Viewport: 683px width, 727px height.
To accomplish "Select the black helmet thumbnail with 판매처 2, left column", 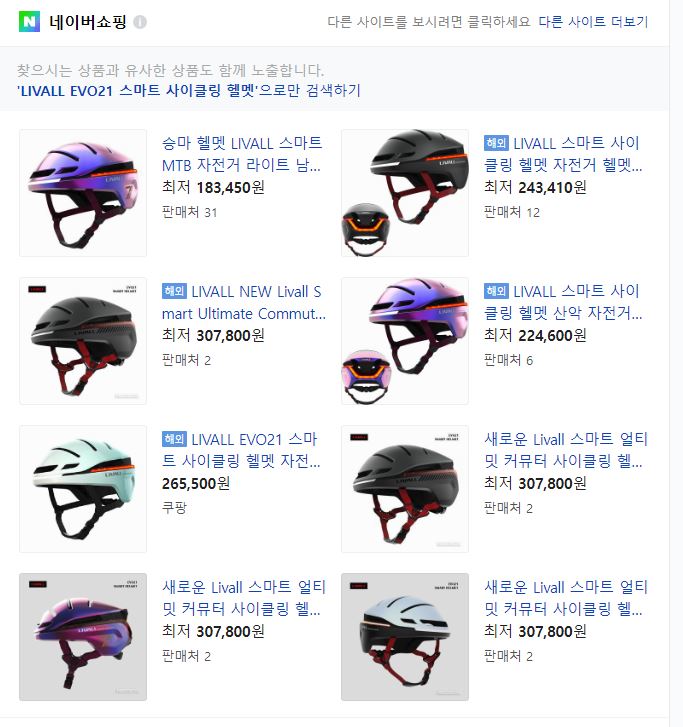I will 83,341.
